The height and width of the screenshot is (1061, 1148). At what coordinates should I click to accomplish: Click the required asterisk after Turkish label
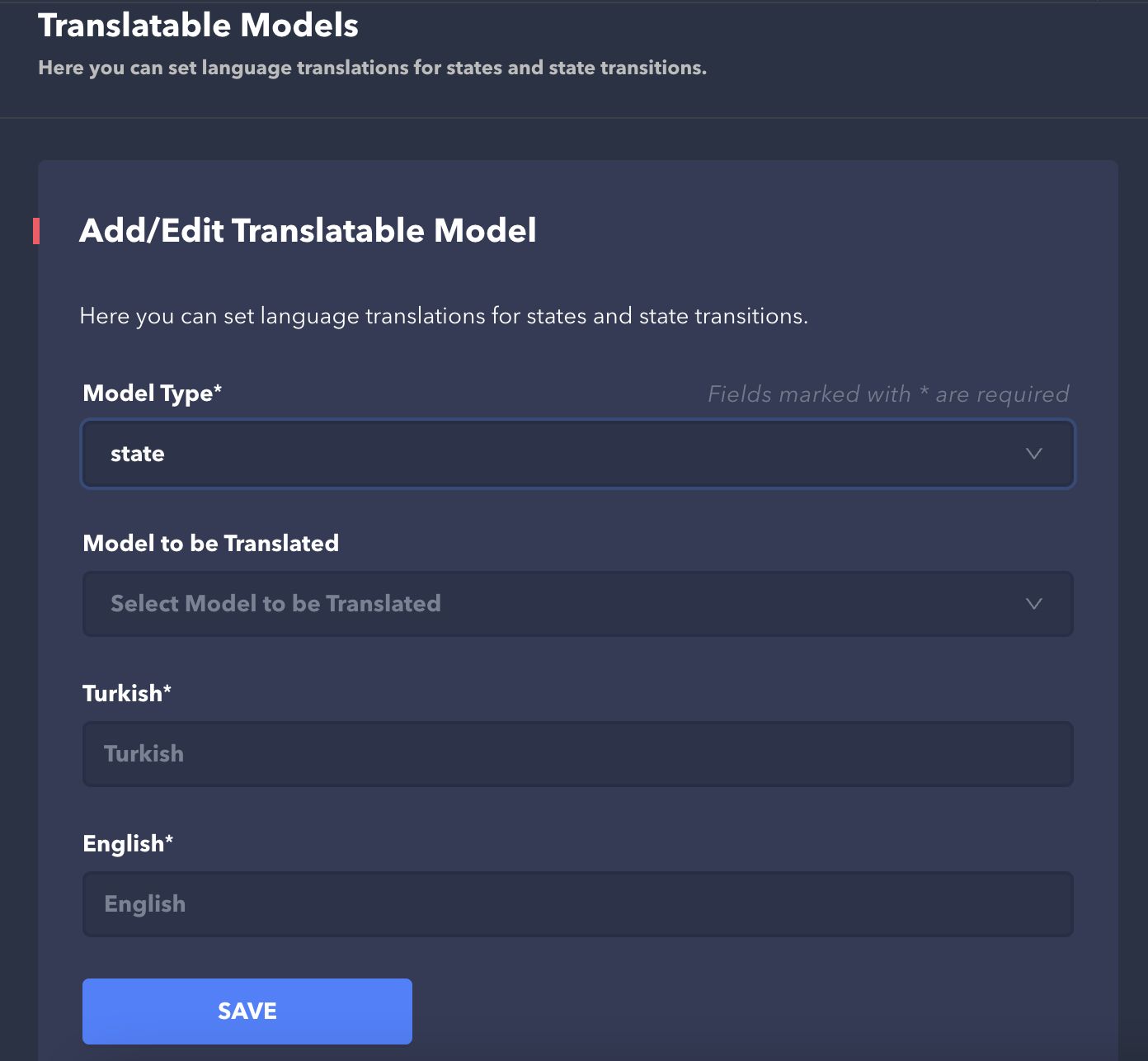pyautogui.click(x=167, y=689)
